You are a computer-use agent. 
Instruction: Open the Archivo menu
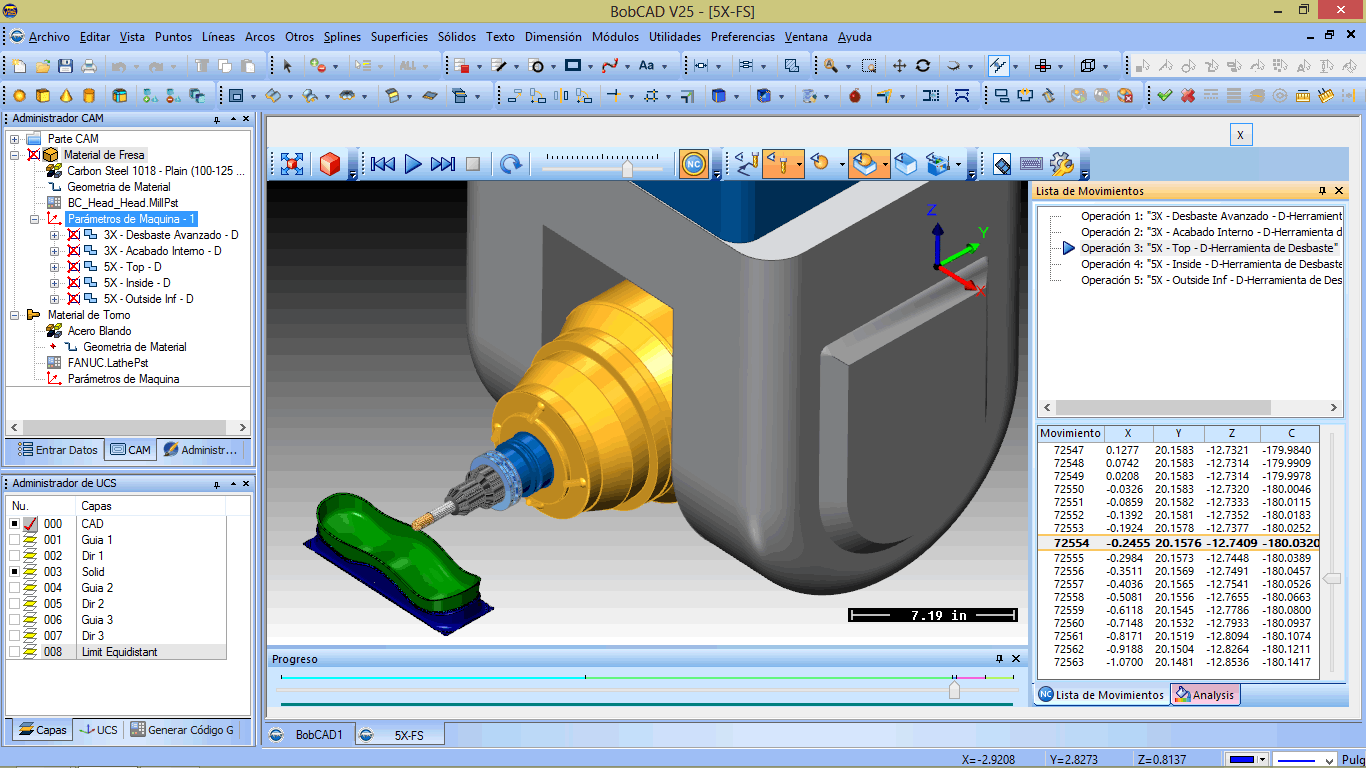click(49, 37)
